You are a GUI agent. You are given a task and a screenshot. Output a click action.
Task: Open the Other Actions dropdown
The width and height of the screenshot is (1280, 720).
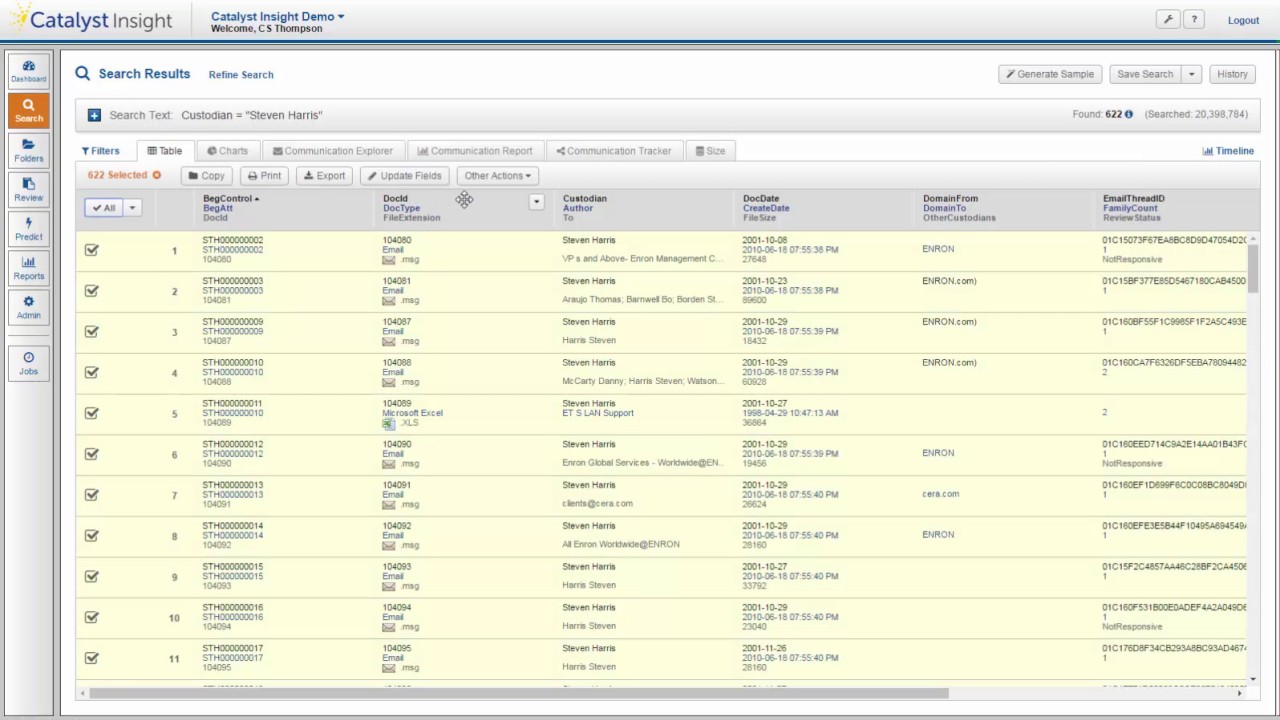click(498, 176)
